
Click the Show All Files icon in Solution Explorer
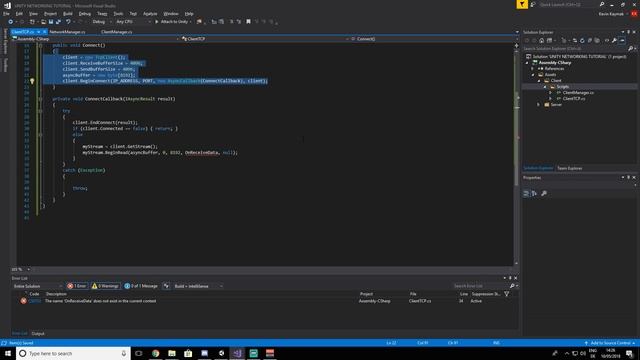598,40
